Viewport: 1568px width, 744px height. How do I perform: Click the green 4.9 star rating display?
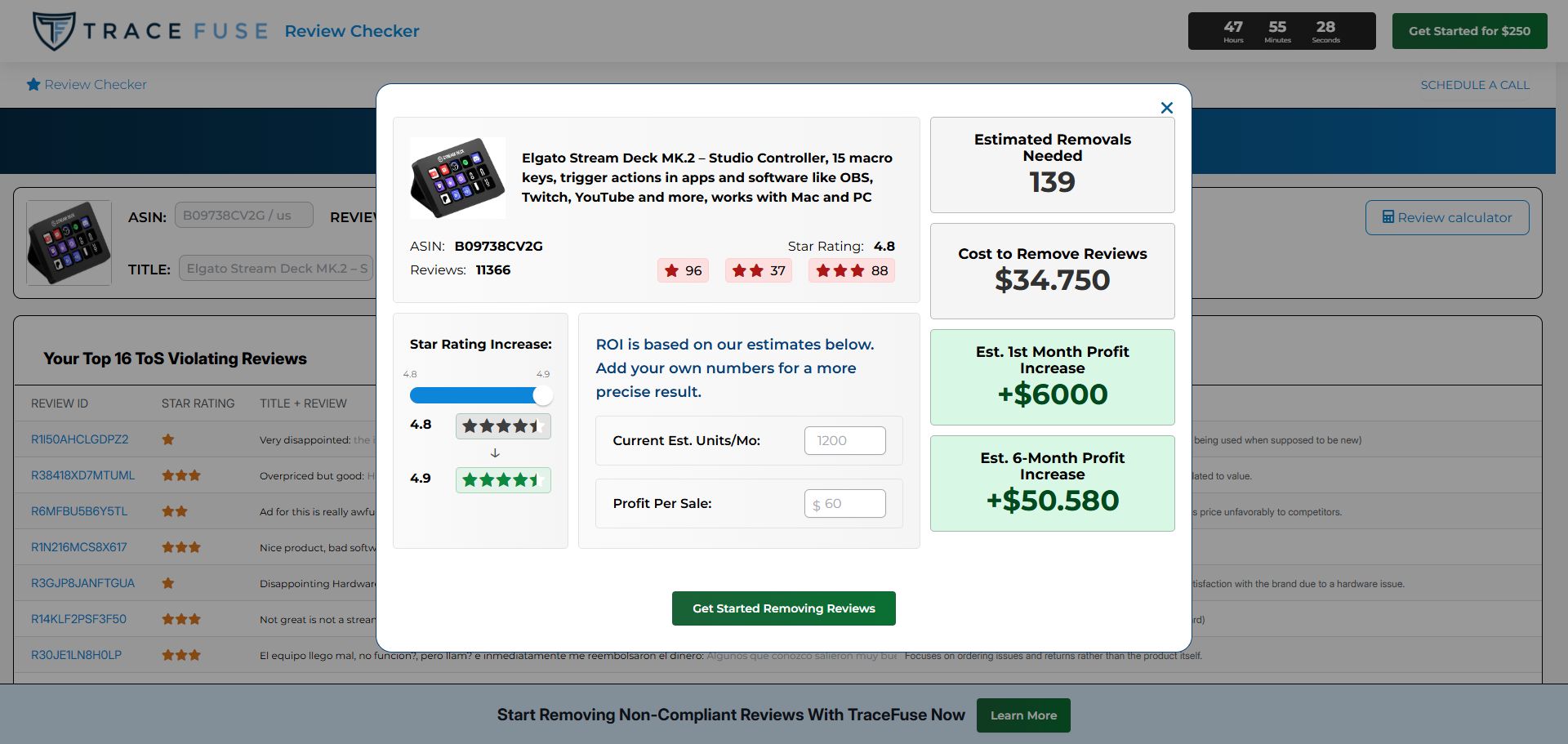(x=503, y=479)
